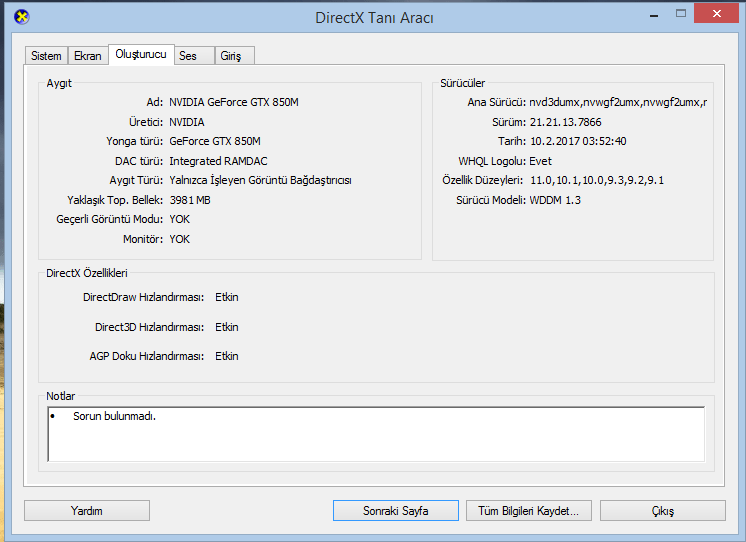746x542 pixels.
Task: Click the Ana Sürücü value nvd3dumx
Action: (x=618, y=102)
